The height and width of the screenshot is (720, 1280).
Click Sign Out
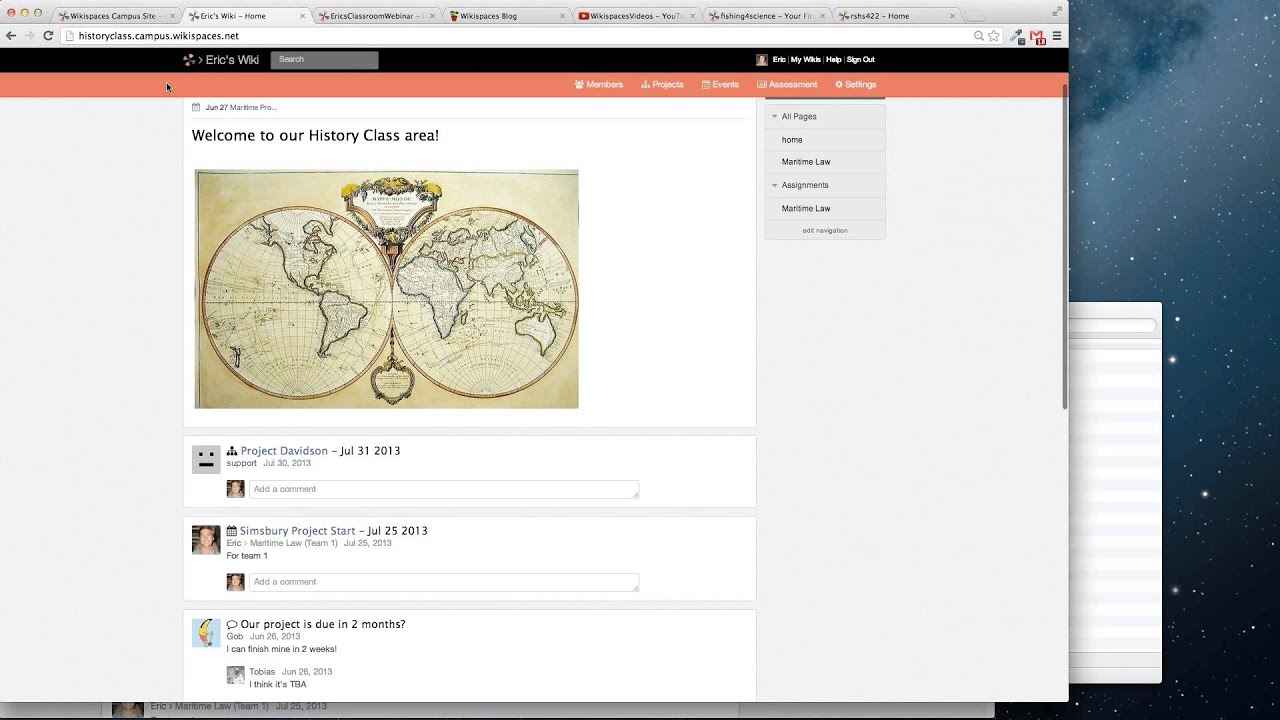click(x=860, y=60)
